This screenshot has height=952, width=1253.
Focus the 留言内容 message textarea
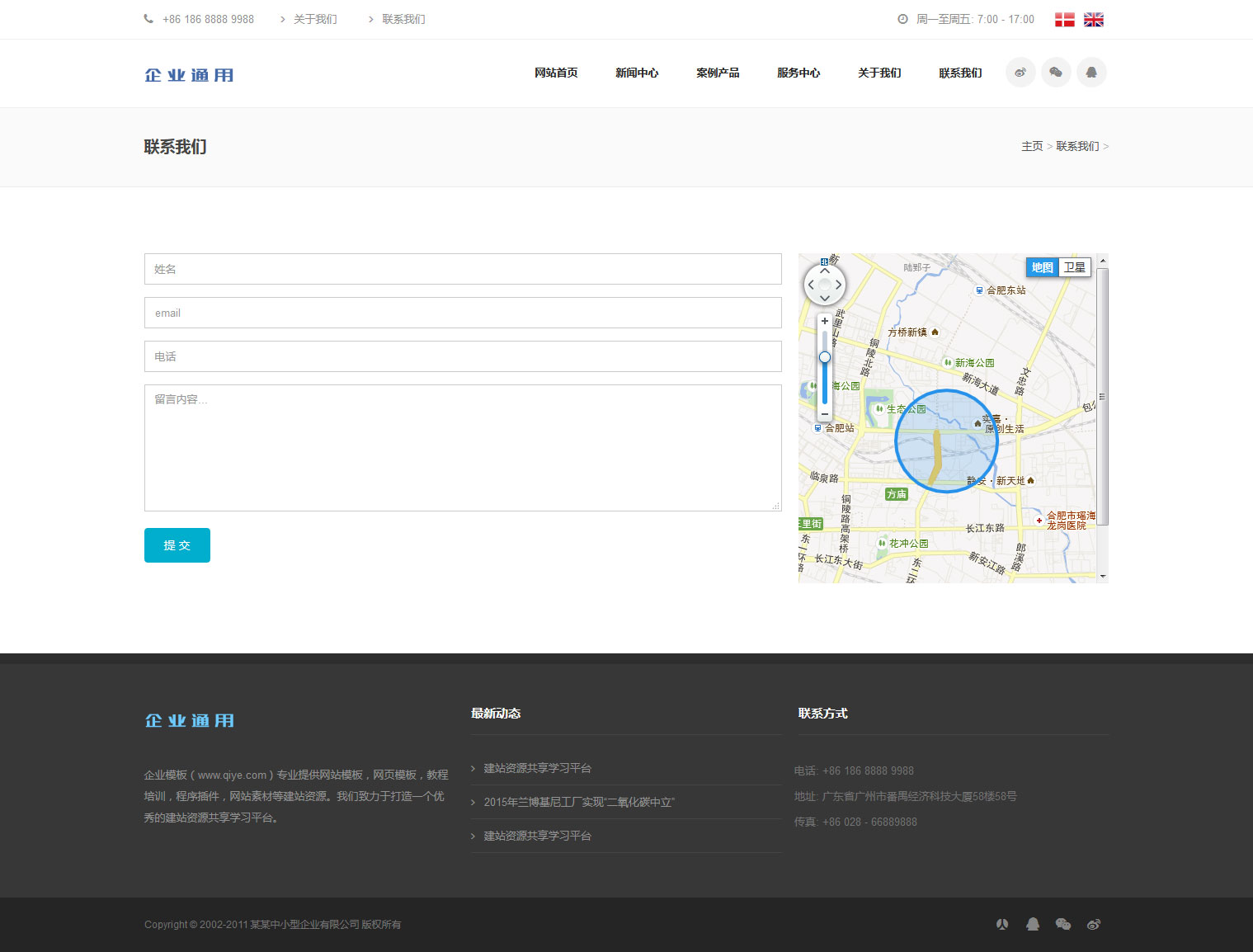point(463,448)
